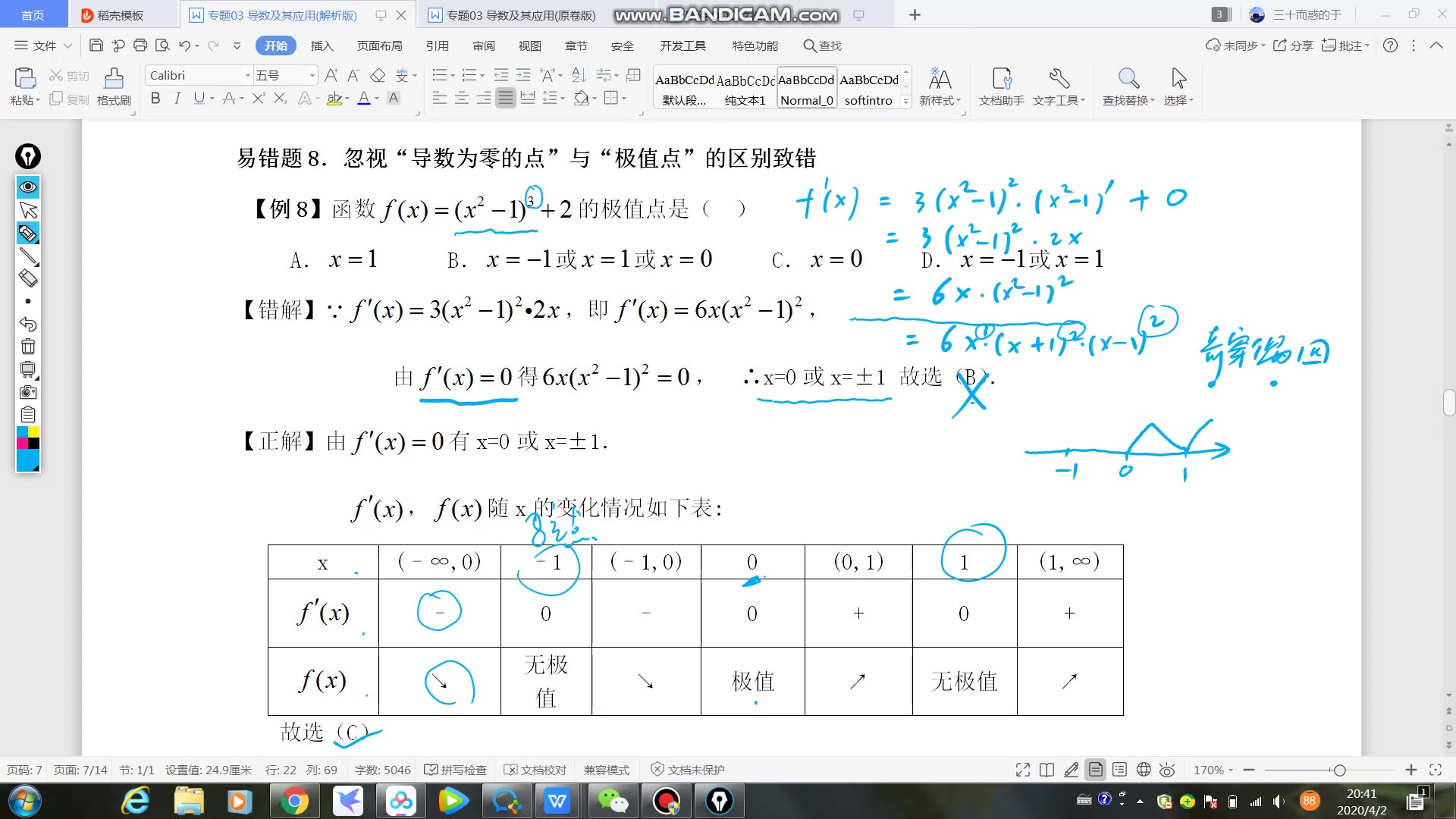Click the Print icon in quick access bar

coord(140,45)
